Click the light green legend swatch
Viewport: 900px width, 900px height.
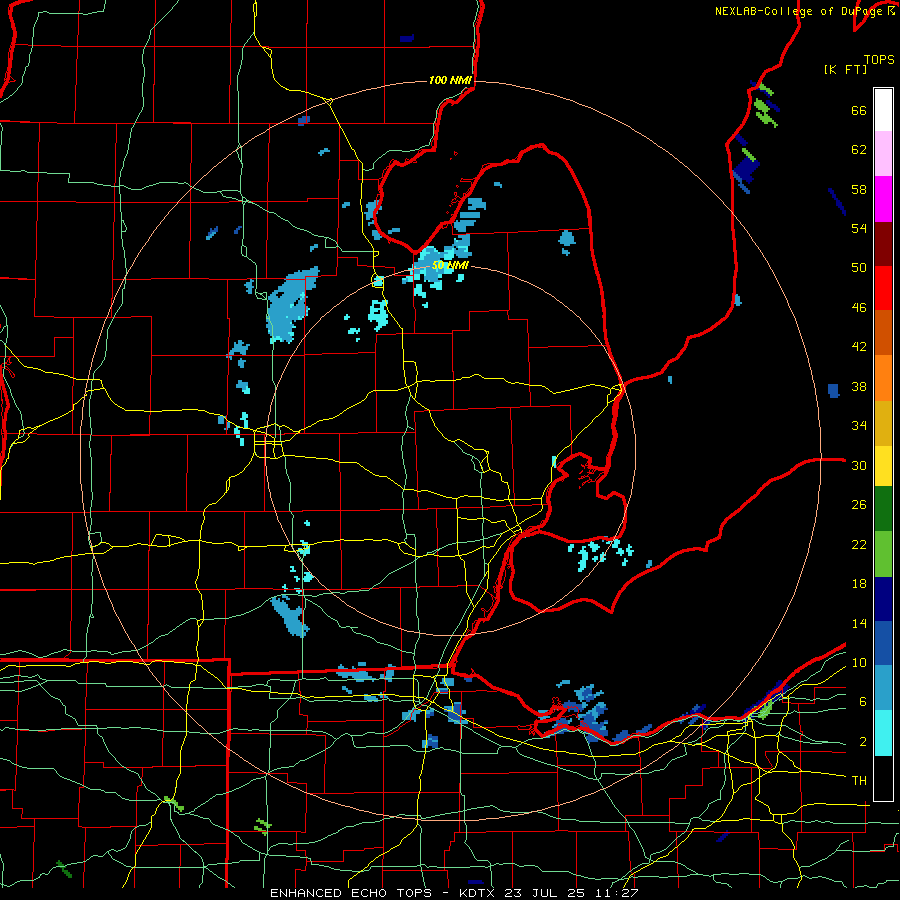[883, 554]
